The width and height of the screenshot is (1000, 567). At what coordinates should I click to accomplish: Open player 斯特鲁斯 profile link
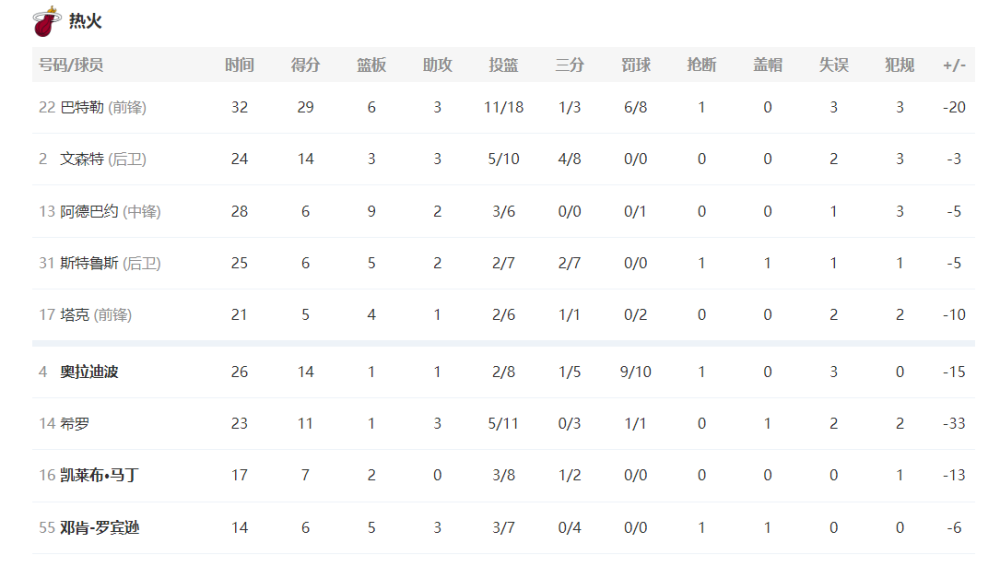[89, 263]
